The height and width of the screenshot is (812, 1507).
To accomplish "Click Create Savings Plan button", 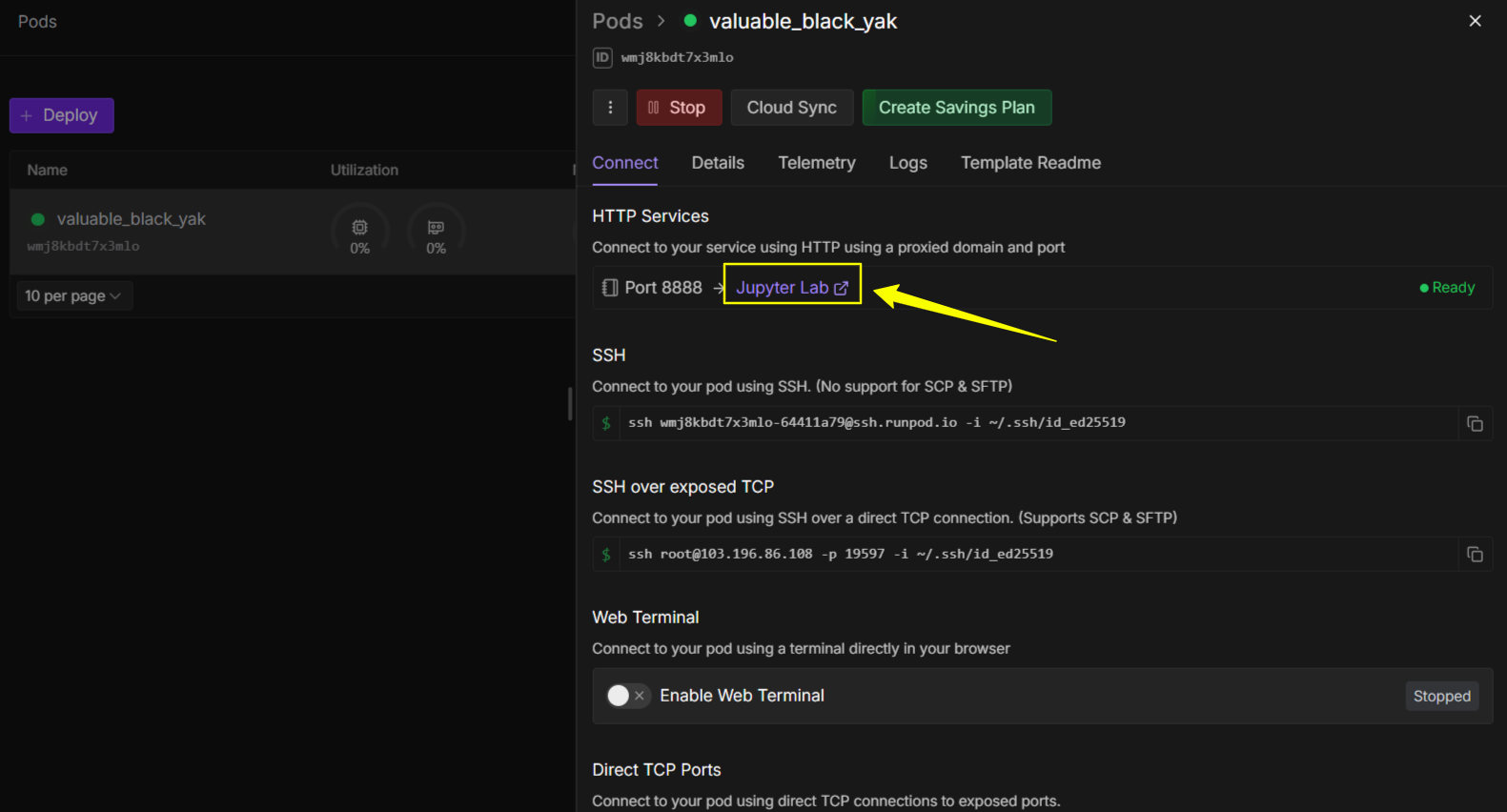I will click(956, 108).
